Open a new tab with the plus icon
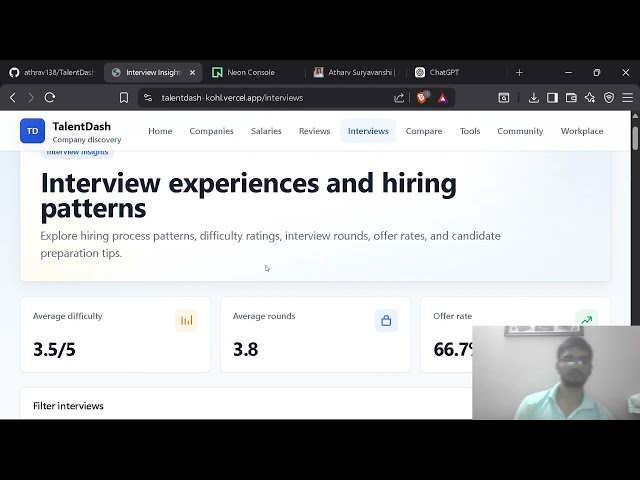 pos(519,73)
